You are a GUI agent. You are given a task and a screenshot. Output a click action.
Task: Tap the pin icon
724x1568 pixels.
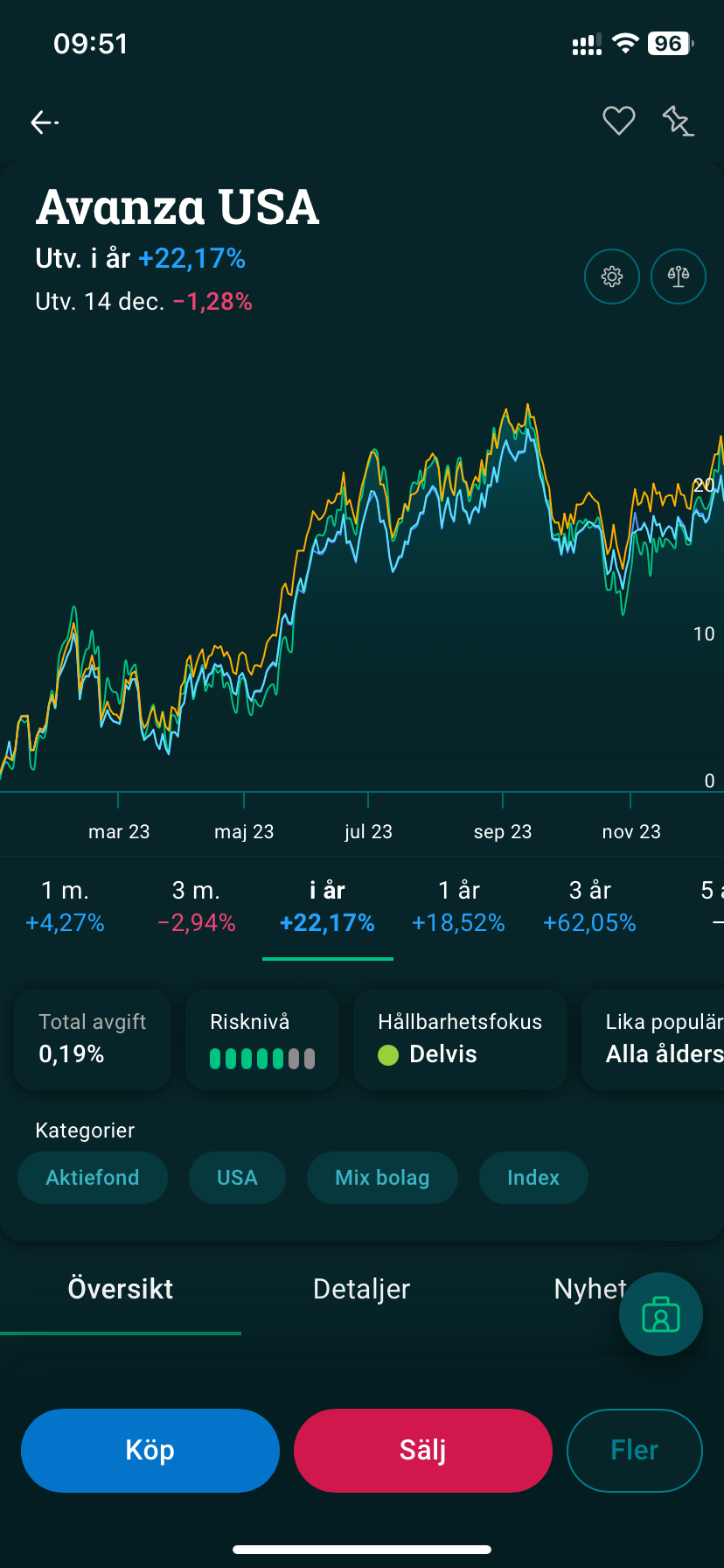click(678, 121)
